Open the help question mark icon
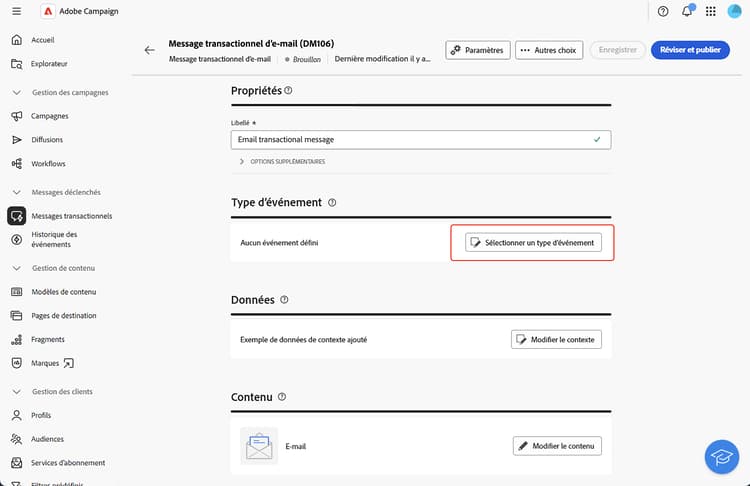 pyautogui.click(x=663, y=11)
